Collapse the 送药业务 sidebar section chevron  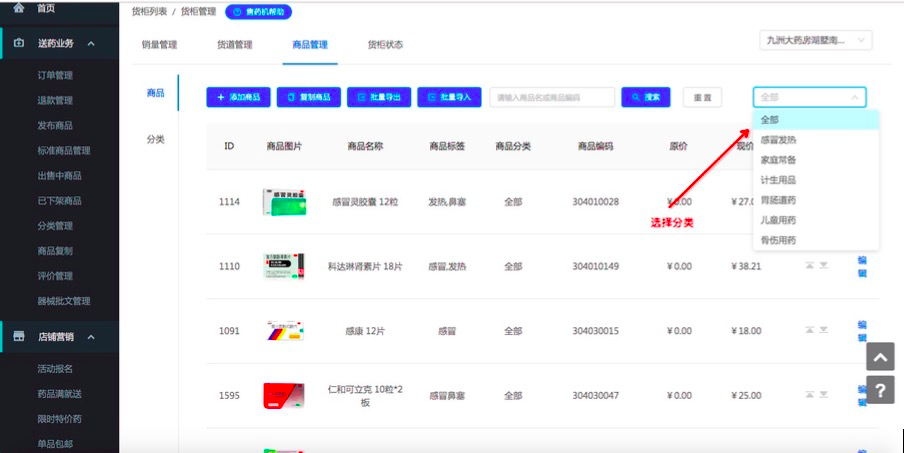pos(91,44)
